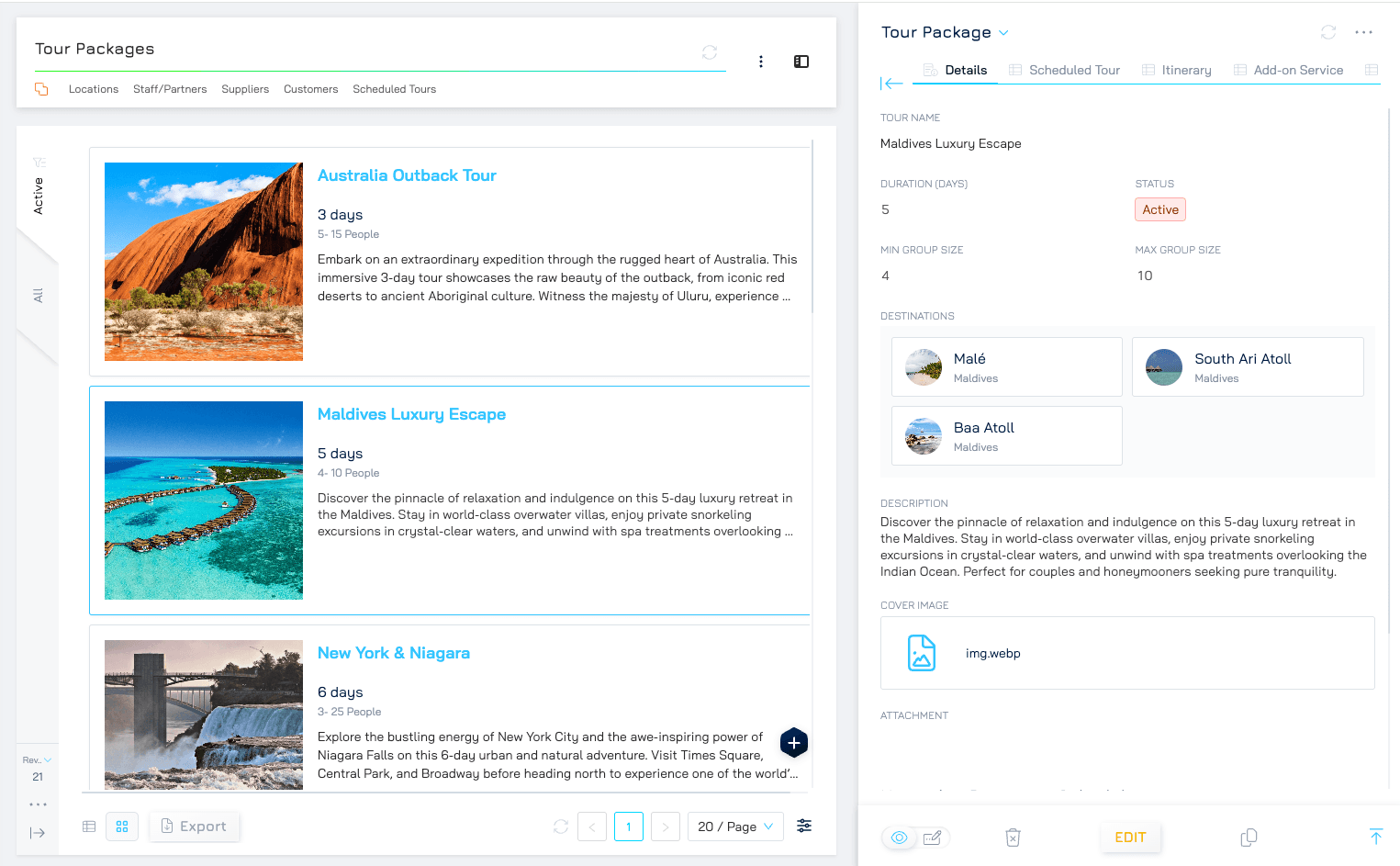Click the New York & Niagara thumbnail
The image size is (1400, 866).
204,714
